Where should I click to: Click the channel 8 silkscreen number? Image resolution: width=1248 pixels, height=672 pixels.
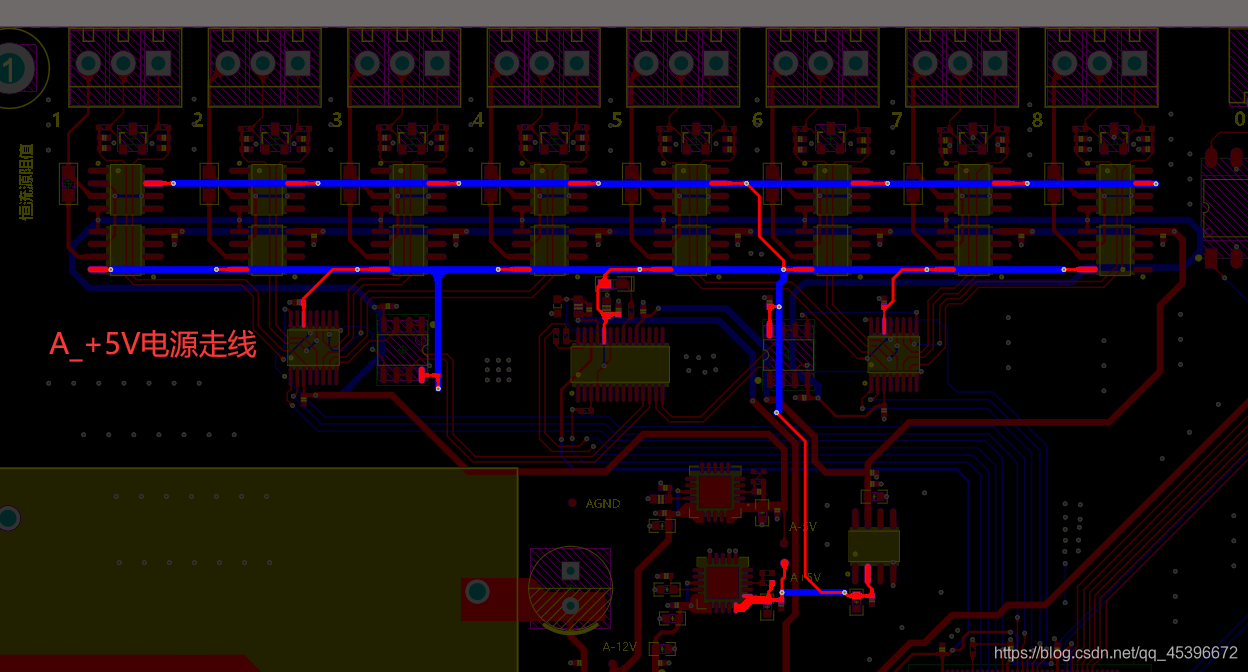tap(1037, 121)
